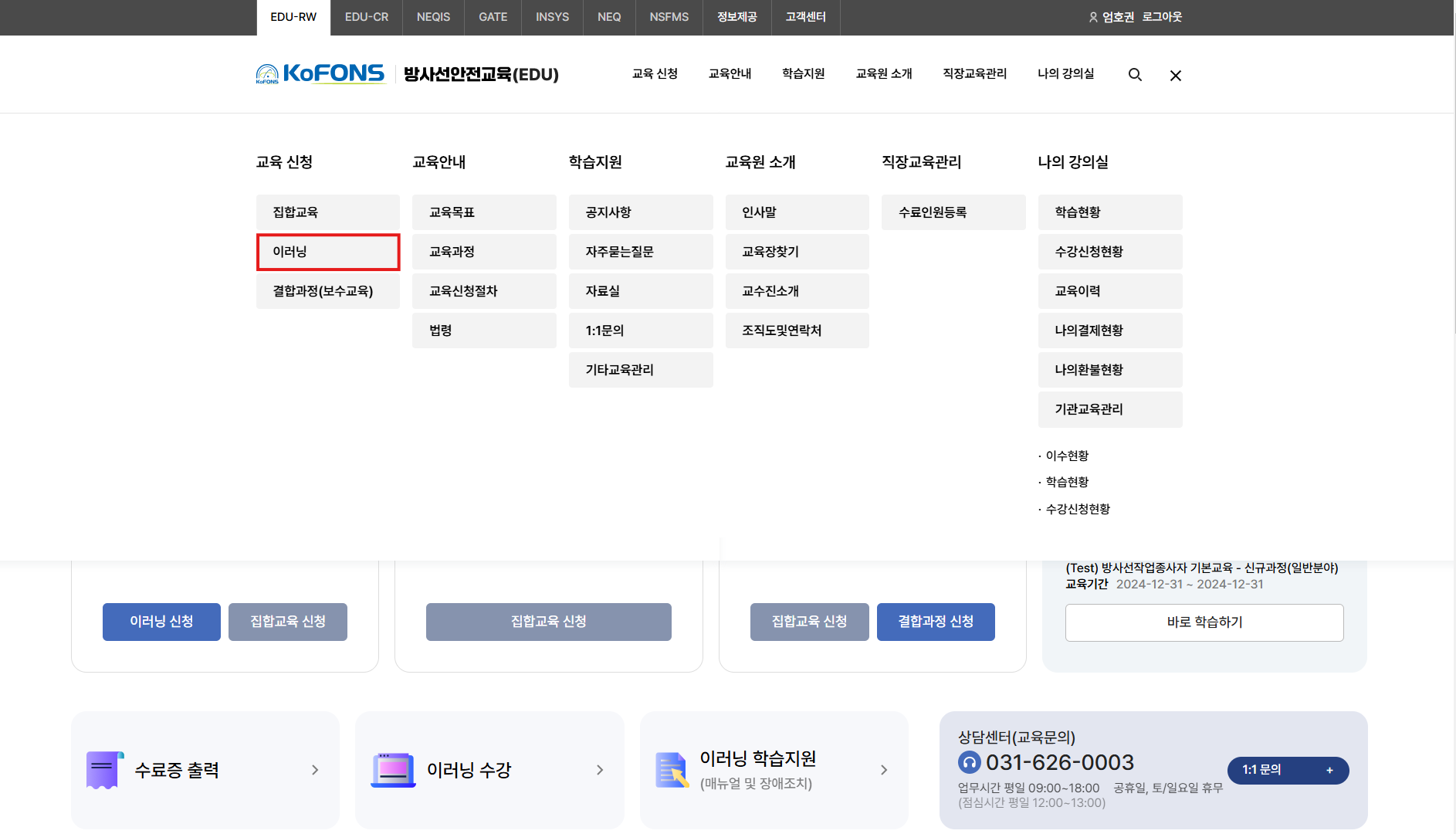Image resolution: width=1456 pixels, height=834 pixels.
Task: Close the expanded mega menu with X icon
Action: click(x=1175, y=75)
